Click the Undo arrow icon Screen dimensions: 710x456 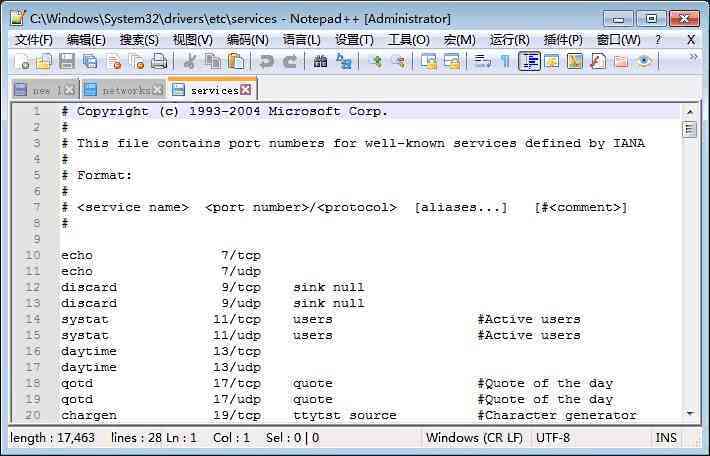pyautogui.click(x=266, y=61)
